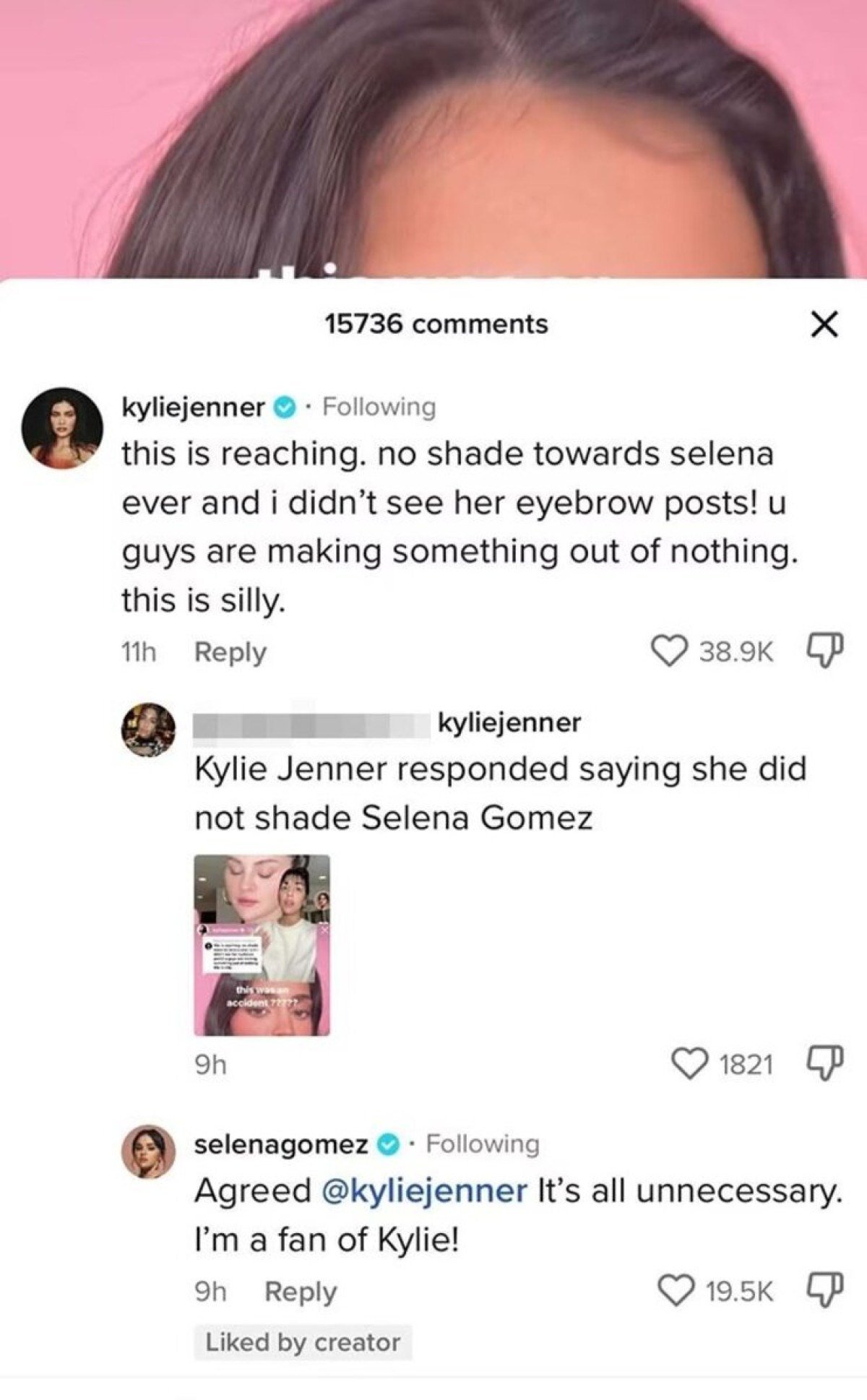
Task: Open the selenagomez username link
Action: 282,1144
